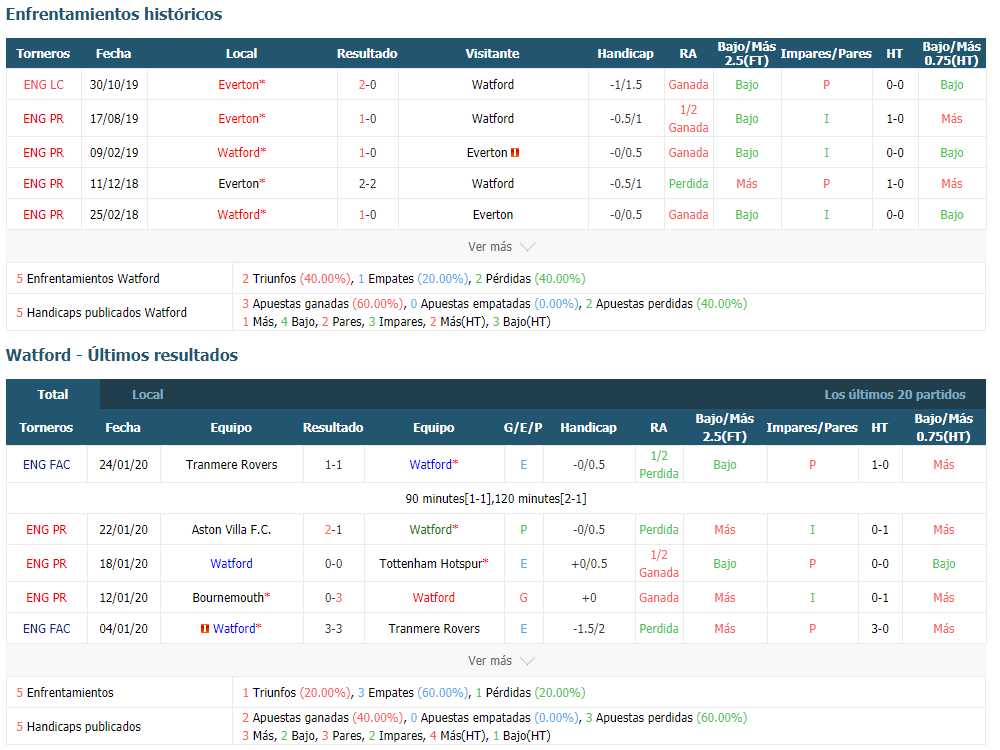
Task: Open Tranmere Rovers link on 24/01/20 row
Action: coord(232,465)
